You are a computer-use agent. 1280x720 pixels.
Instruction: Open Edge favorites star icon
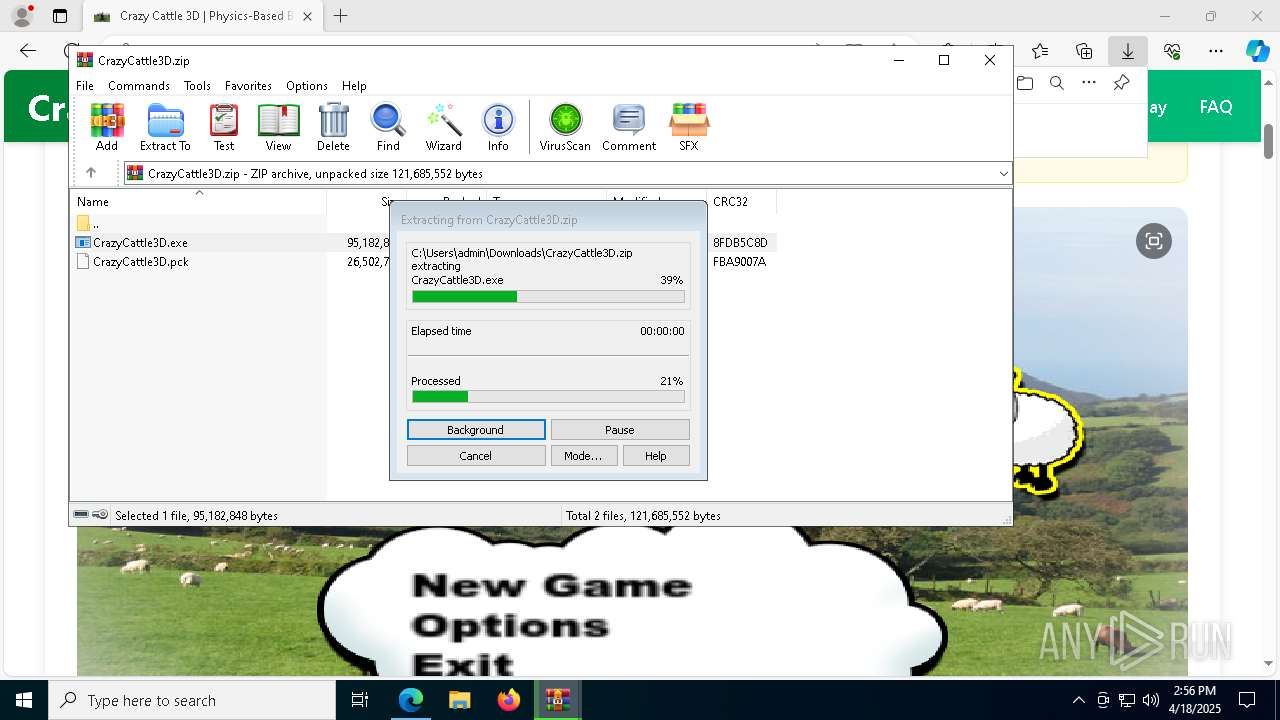click(x=1040, y=51)
